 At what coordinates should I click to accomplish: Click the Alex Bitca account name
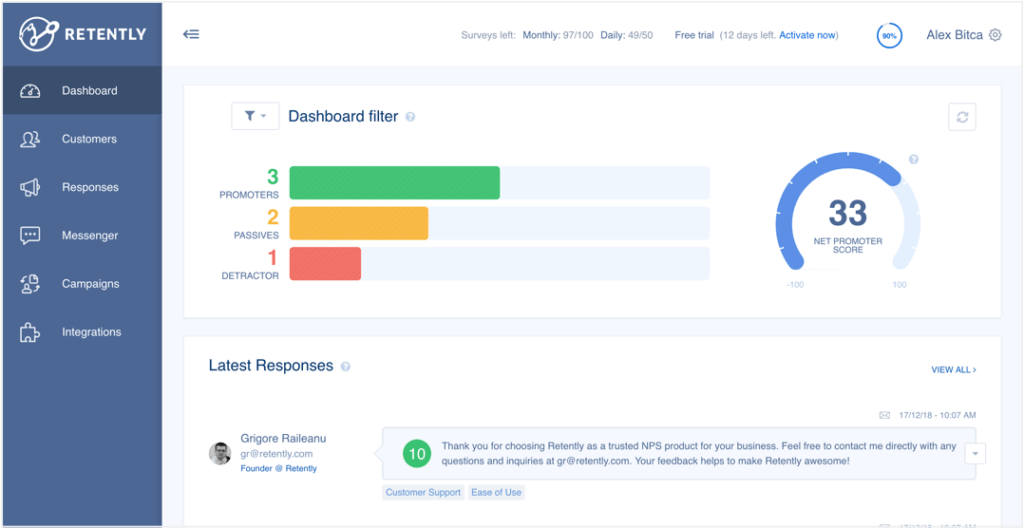[954, 35]
